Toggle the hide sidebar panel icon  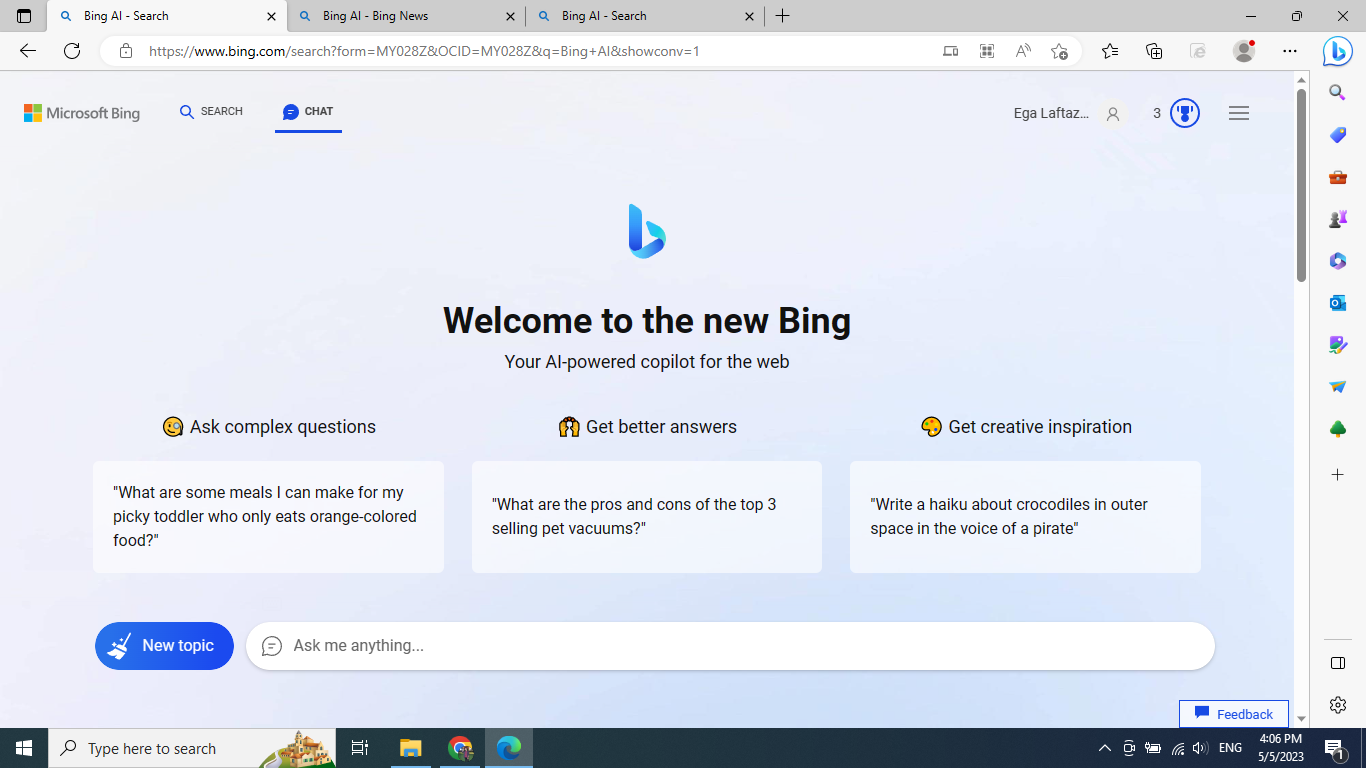(x=1337, y=663)
